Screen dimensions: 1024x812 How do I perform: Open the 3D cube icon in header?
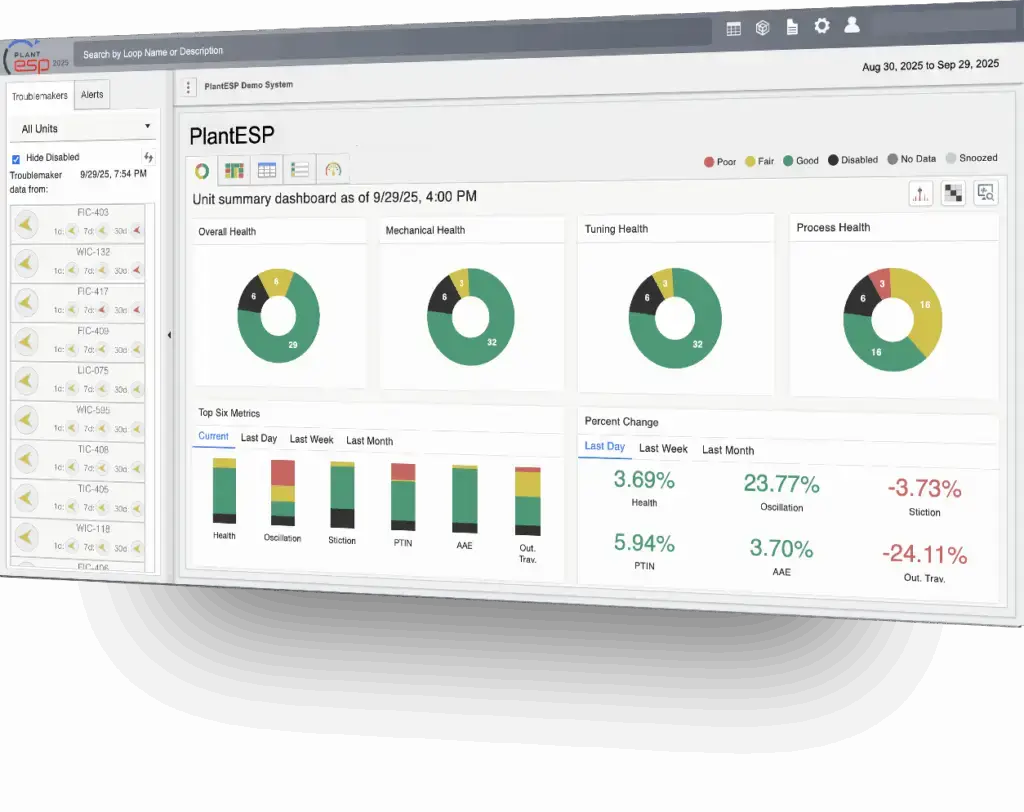(762, 29)
